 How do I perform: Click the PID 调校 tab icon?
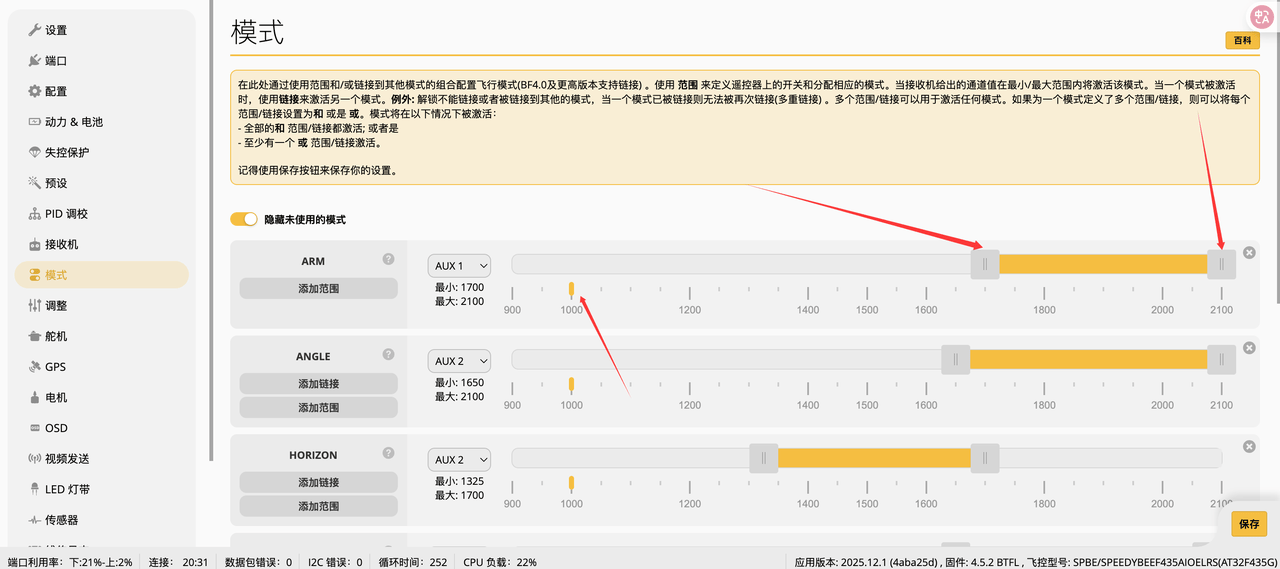click(x=35, y=214)
